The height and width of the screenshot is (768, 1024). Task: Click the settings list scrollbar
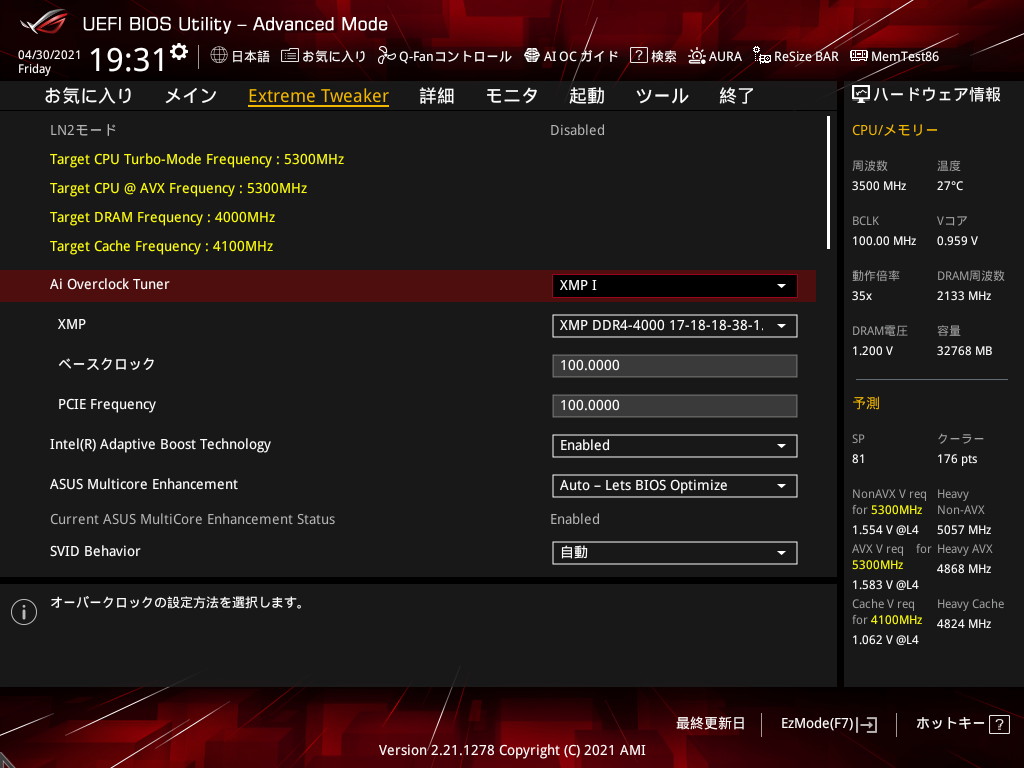click(829, 183)
